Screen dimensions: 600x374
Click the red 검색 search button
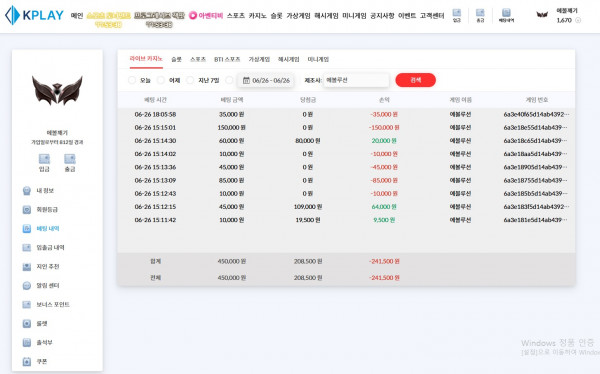tap(416, 80)
